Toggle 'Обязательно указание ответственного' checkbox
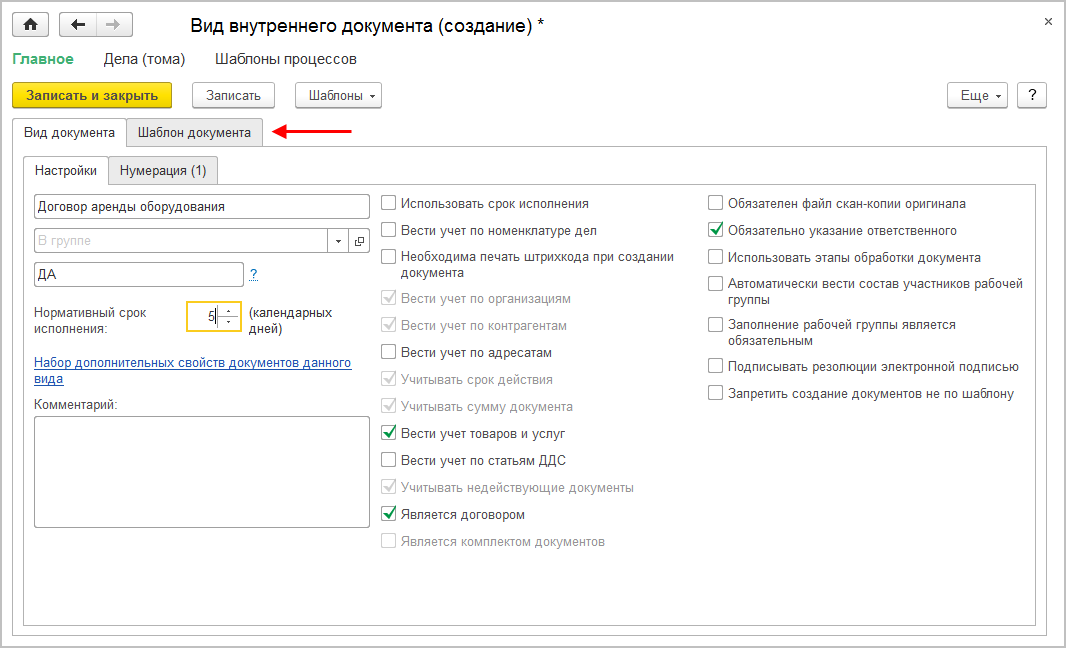Image resolution: width=1066 pixels, height=648 pixels. 716,230
